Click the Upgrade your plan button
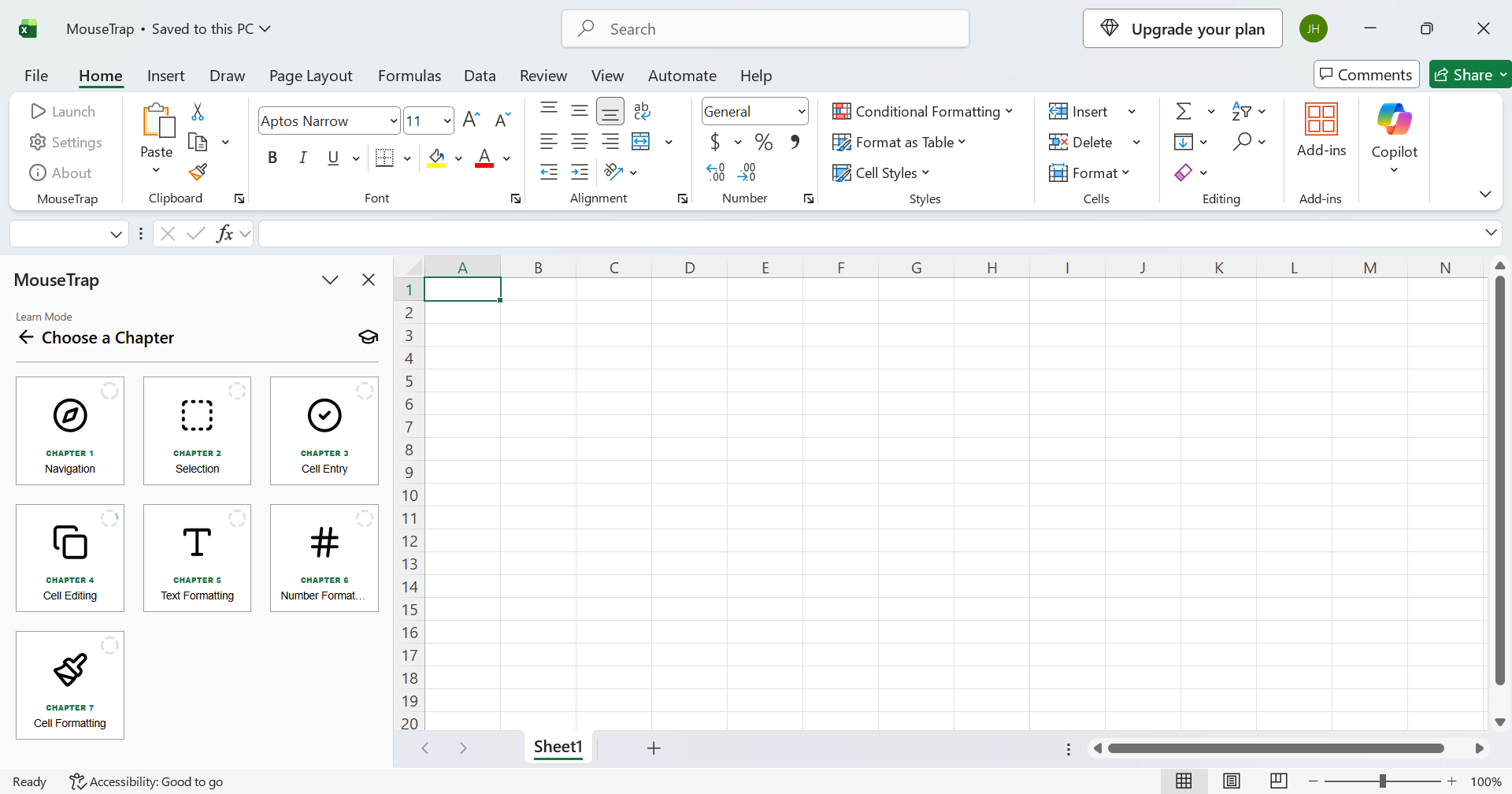 click(1182, 29)
